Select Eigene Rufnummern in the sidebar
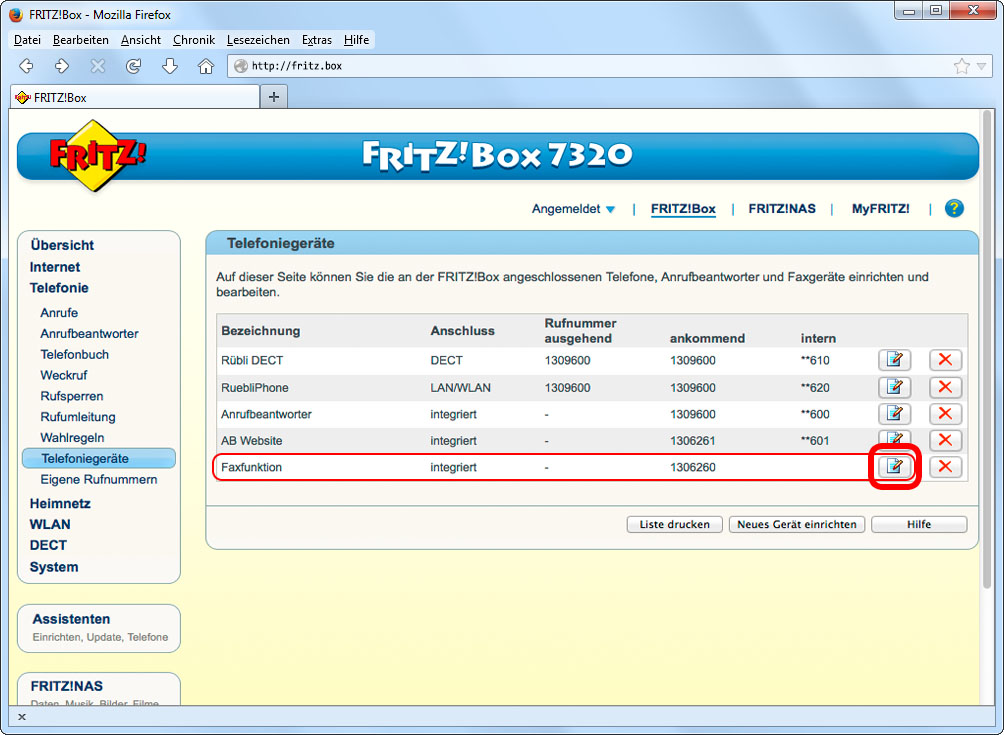 tap(99, 480)
